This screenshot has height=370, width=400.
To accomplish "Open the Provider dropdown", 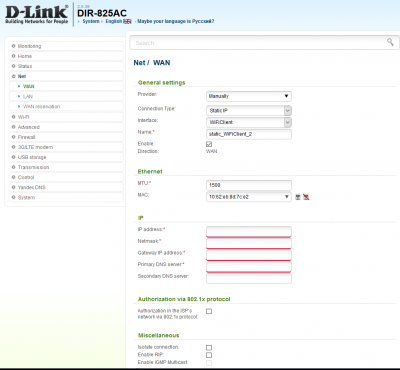I will [x=249, y=96].
